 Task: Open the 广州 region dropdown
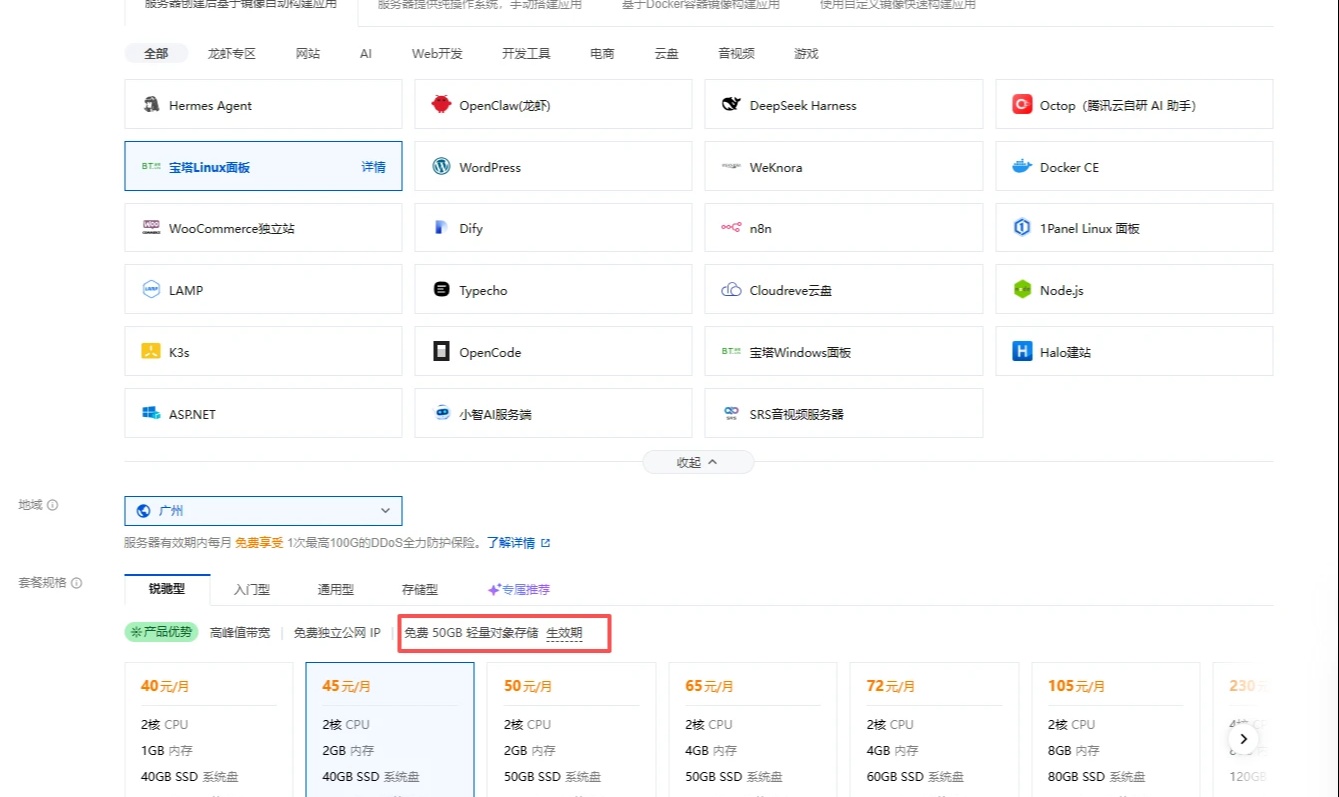[x=263, y=511]
